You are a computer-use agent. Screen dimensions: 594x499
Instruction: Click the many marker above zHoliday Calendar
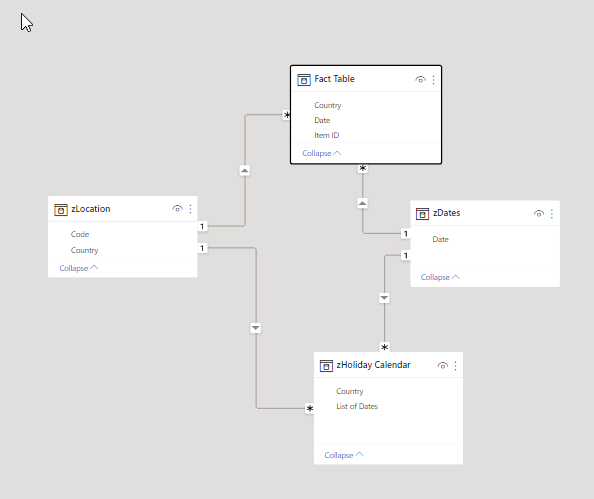384,347
